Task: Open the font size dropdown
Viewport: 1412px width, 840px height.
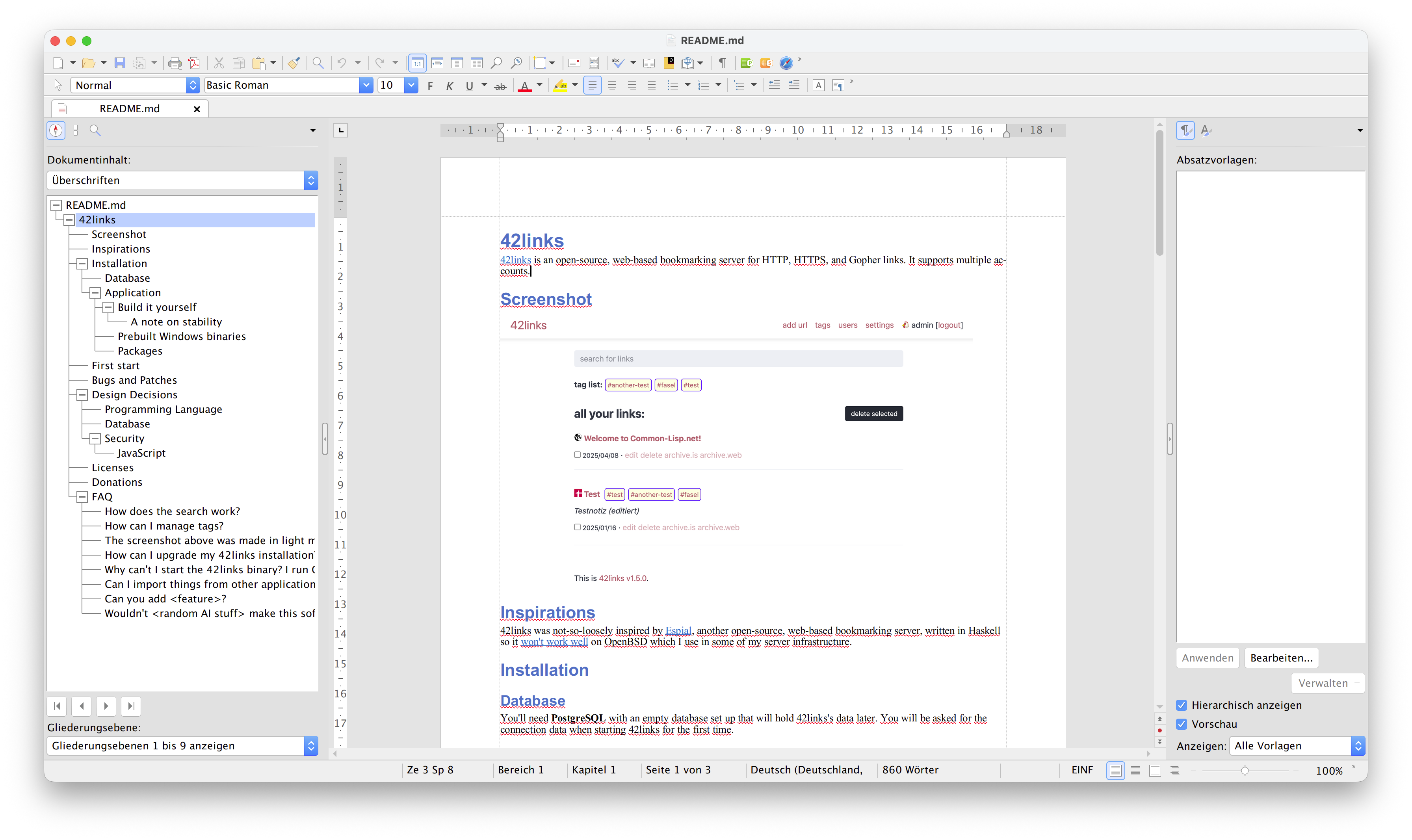Action: tap(411, 85)
